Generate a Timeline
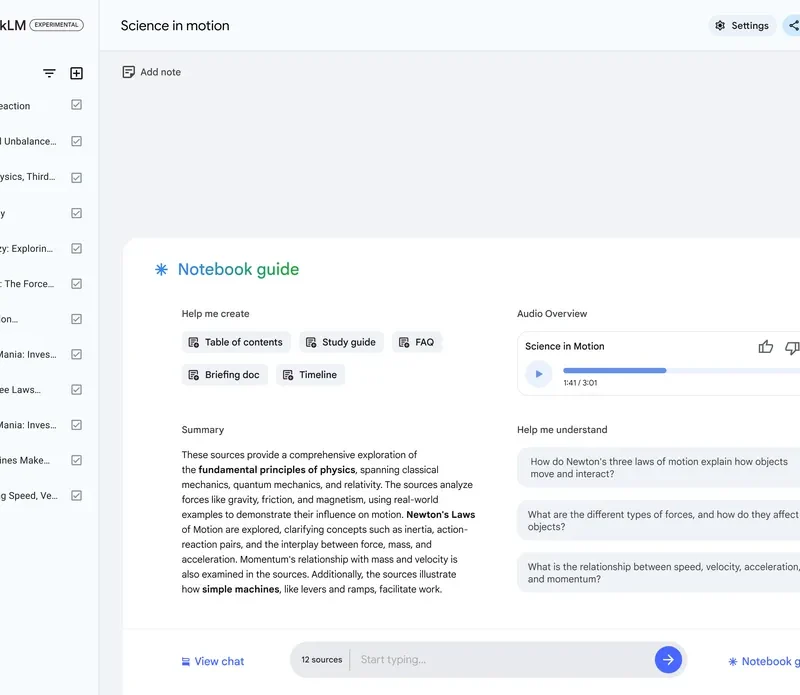The width and height of the screenshot is (800, 695). (x=309, y=375)
